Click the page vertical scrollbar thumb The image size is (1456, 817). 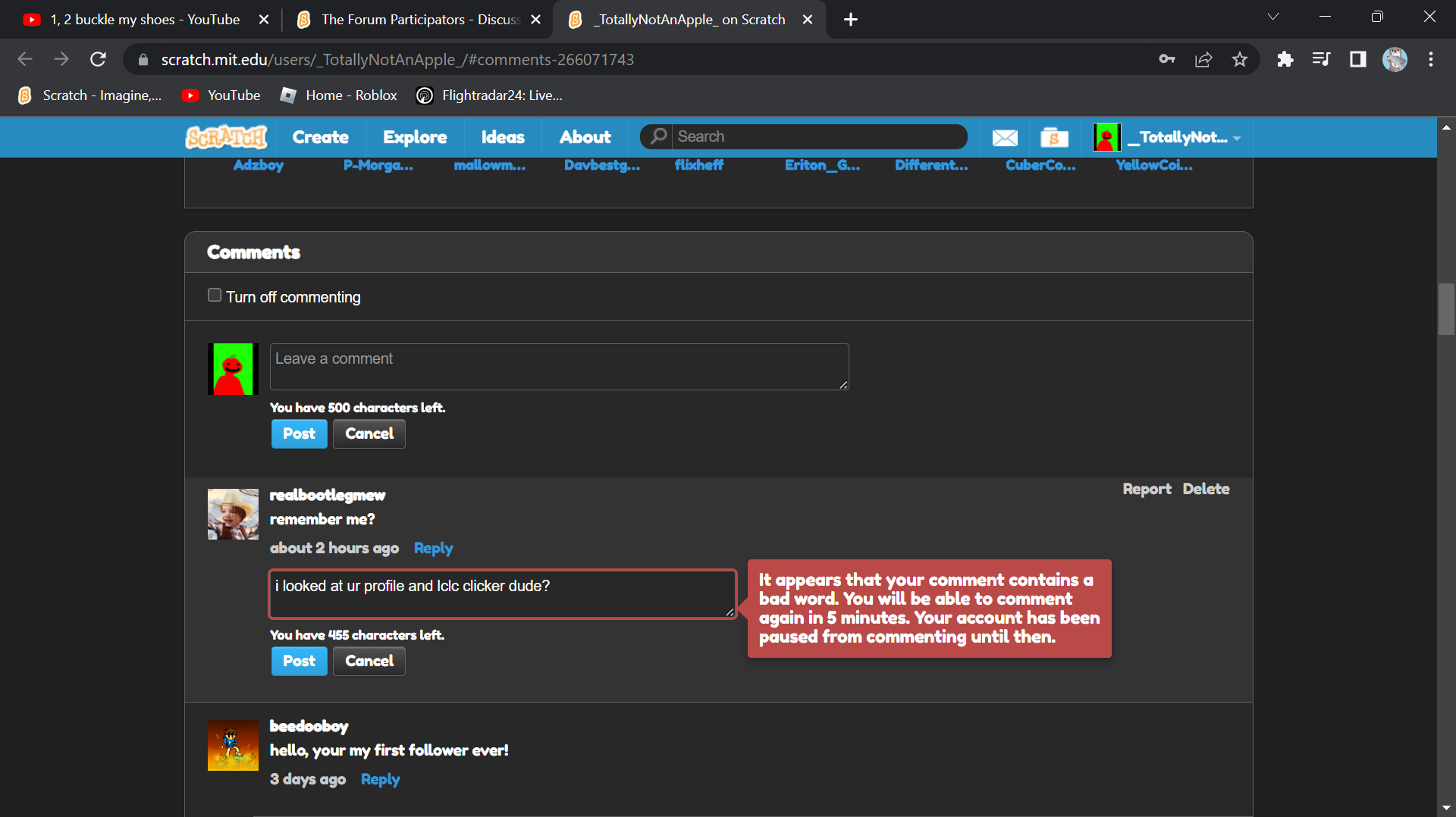tap(1446, 309)
